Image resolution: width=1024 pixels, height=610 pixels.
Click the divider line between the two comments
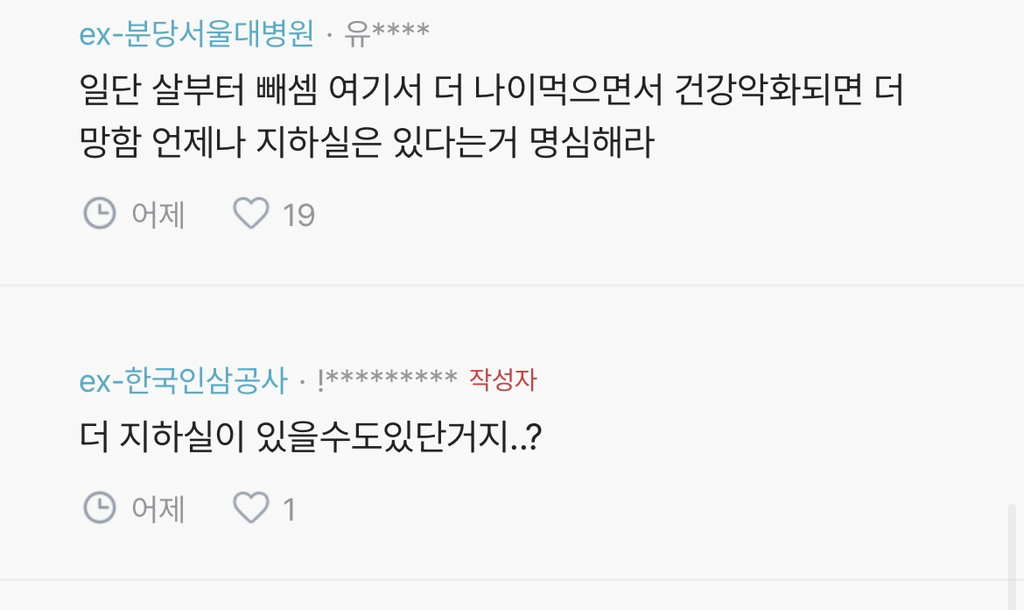pyautogui.click(x=512, y=285)
